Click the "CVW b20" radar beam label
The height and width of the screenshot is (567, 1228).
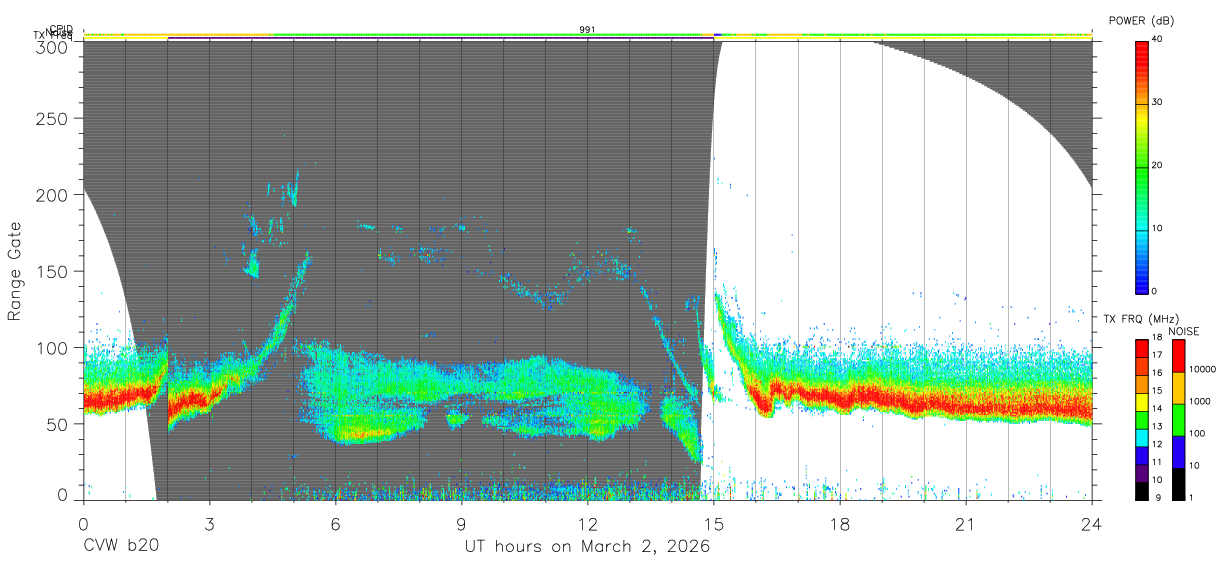tap(121, 547)
